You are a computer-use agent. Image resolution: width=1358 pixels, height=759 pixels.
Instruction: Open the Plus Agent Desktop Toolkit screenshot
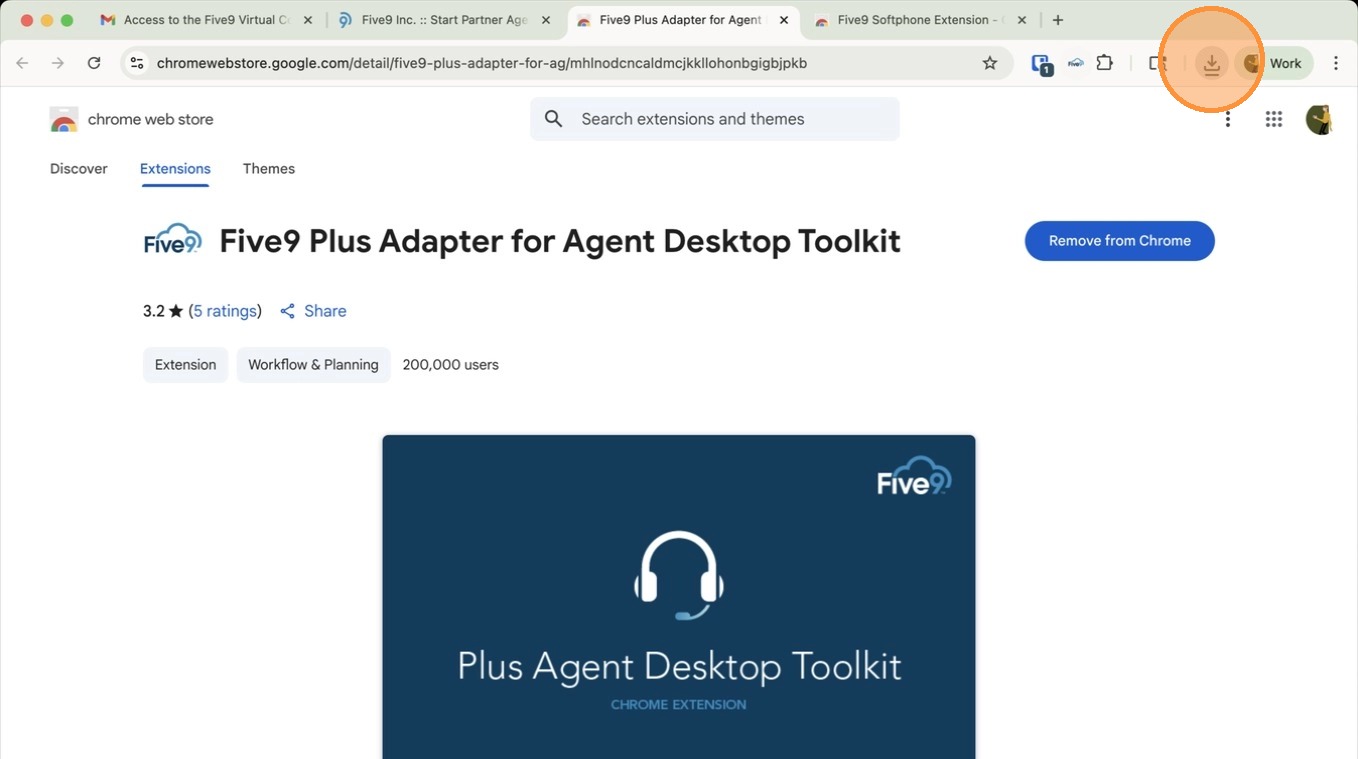(679, 597)
